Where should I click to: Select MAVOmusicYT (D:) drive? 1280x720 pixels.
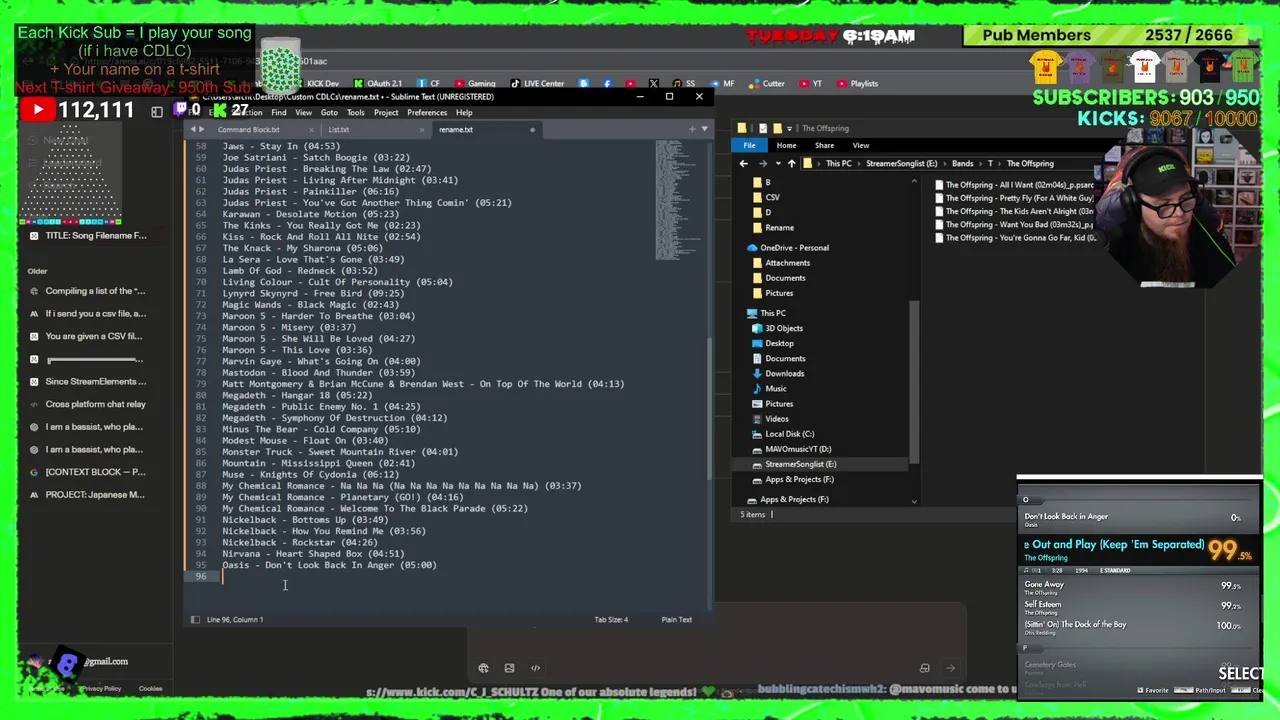point(798,448)
